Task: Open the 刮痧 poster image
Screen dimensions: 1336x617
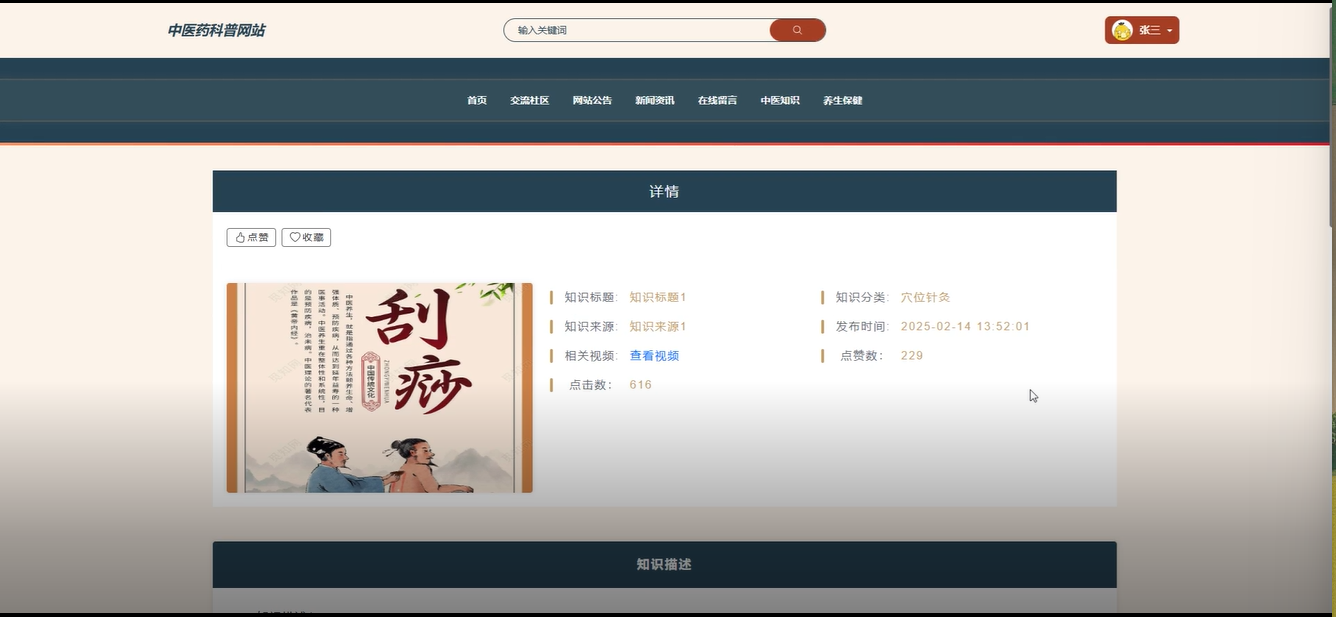Action: 380,388
